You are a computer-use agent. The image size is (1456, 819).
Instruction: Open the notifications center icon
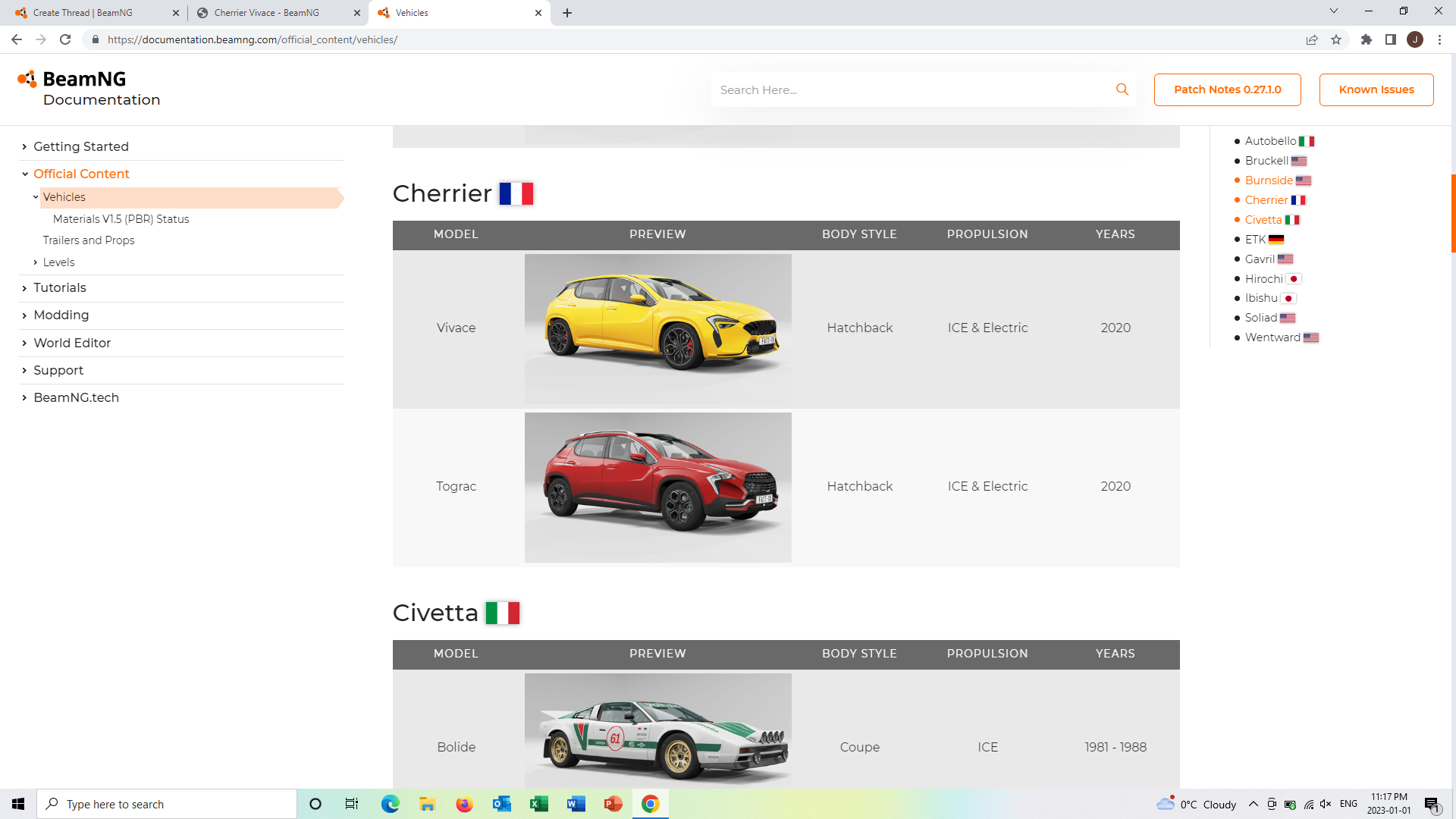1432,804
